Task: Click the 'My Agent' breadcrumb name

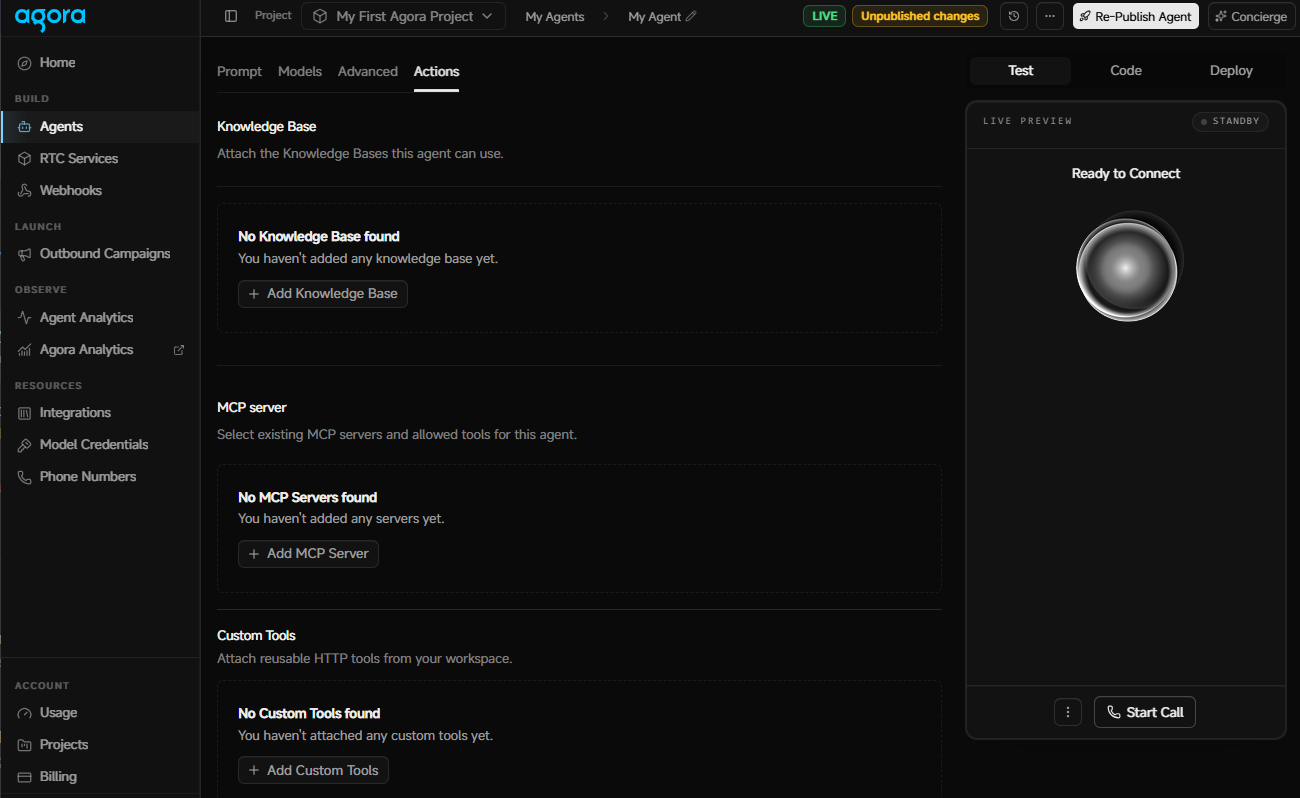Action: click(654, 17)
